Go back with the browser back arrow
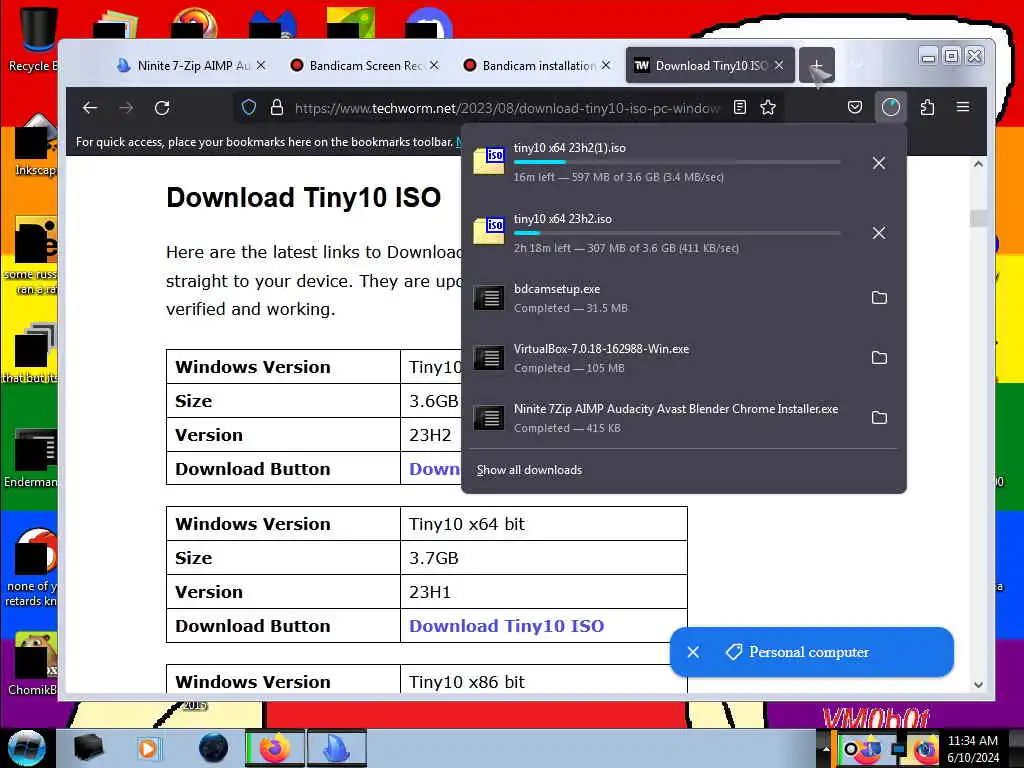Screen dimensions: 1024x768 [x=90, y=108]
